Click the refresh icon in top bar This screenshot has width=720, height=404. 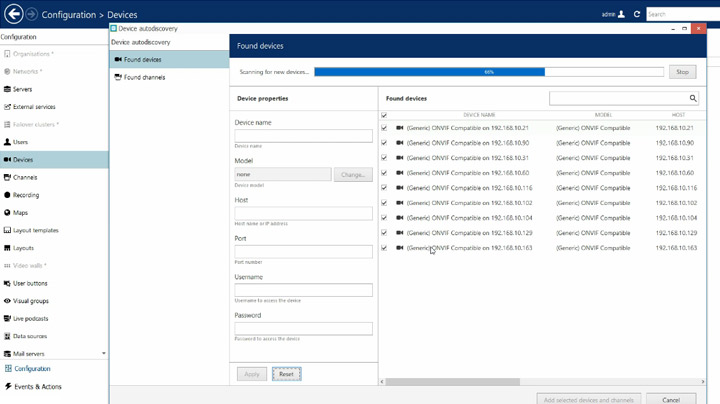636,14
